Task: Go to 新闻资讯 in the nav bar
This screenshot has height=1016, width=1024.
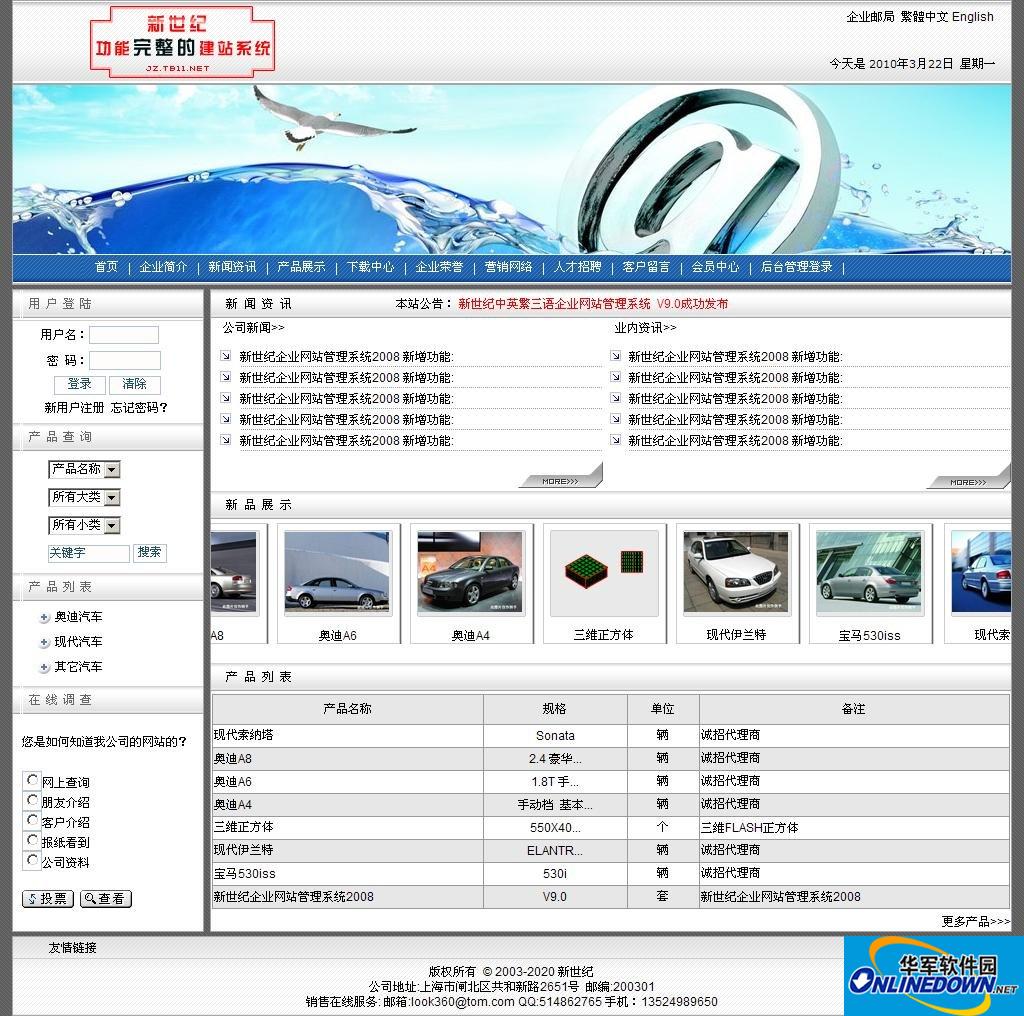Action: click(x=232, y=267)
